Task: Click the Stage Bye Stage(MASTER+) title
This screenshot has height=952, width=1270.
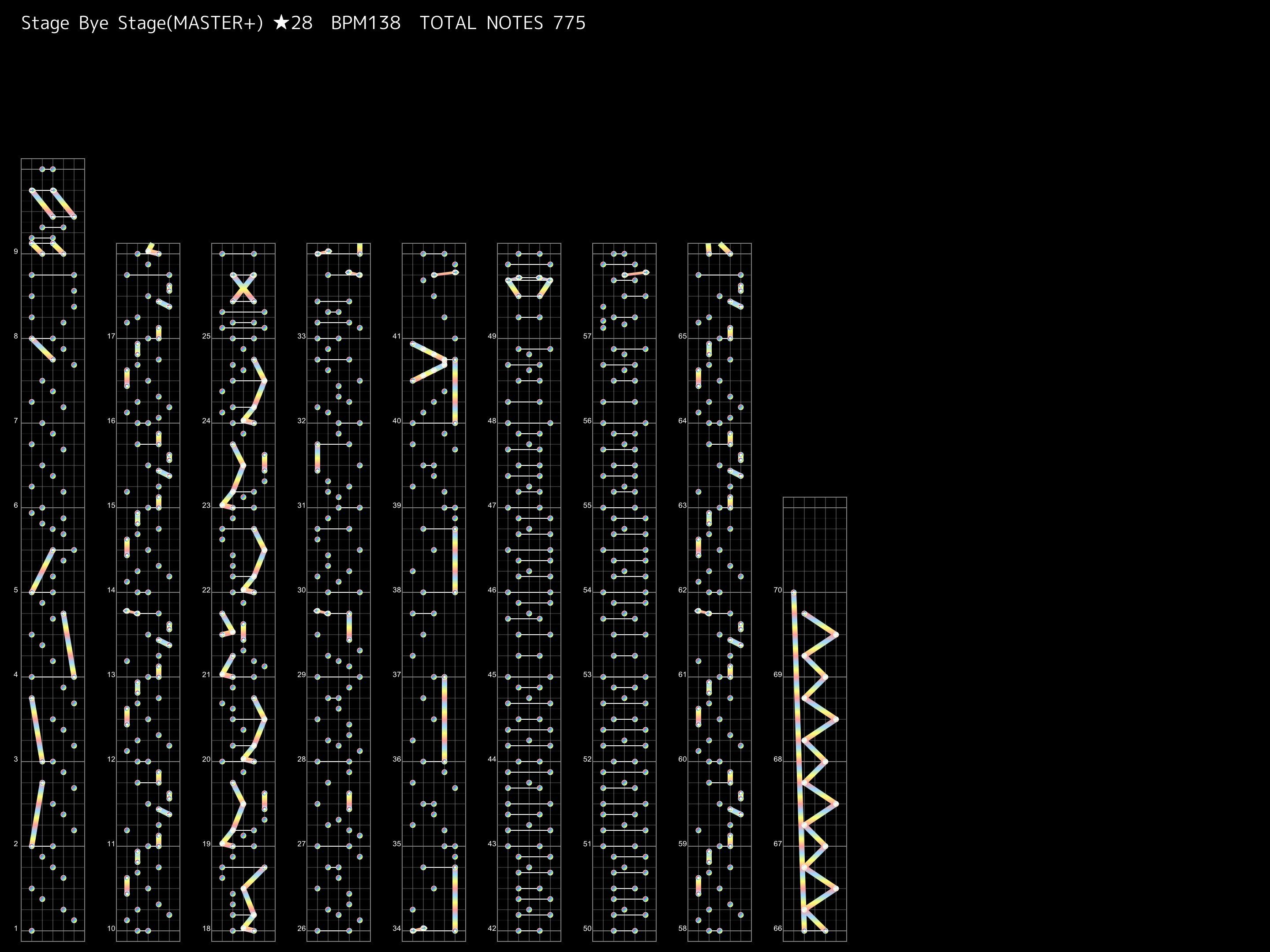Action: tap(142, 23)
